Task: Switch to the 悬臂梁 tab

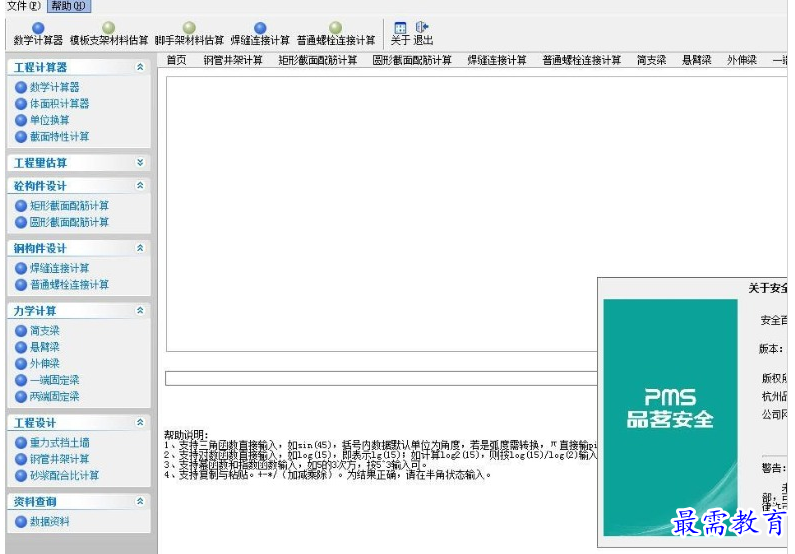Action: [x=697, y=60]
